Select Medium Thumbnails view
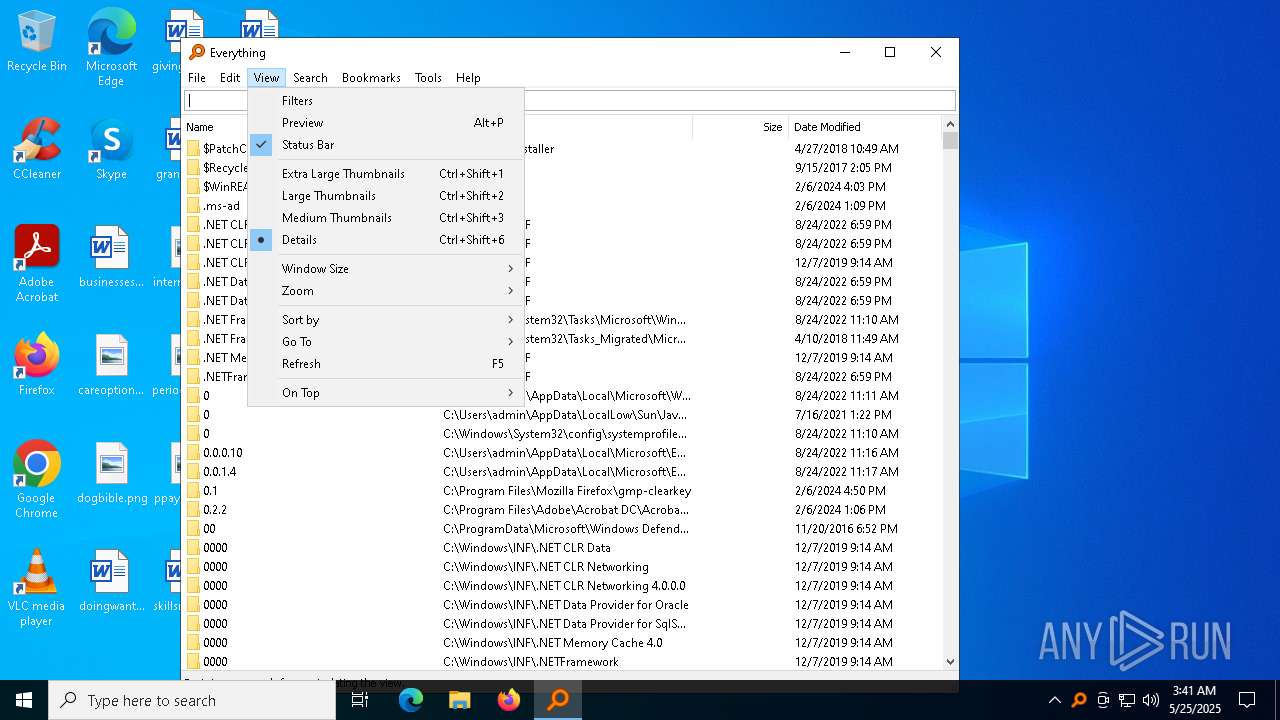Viewport: 1280px width, 720px height. pyautogui.click(x=386, y=218)
